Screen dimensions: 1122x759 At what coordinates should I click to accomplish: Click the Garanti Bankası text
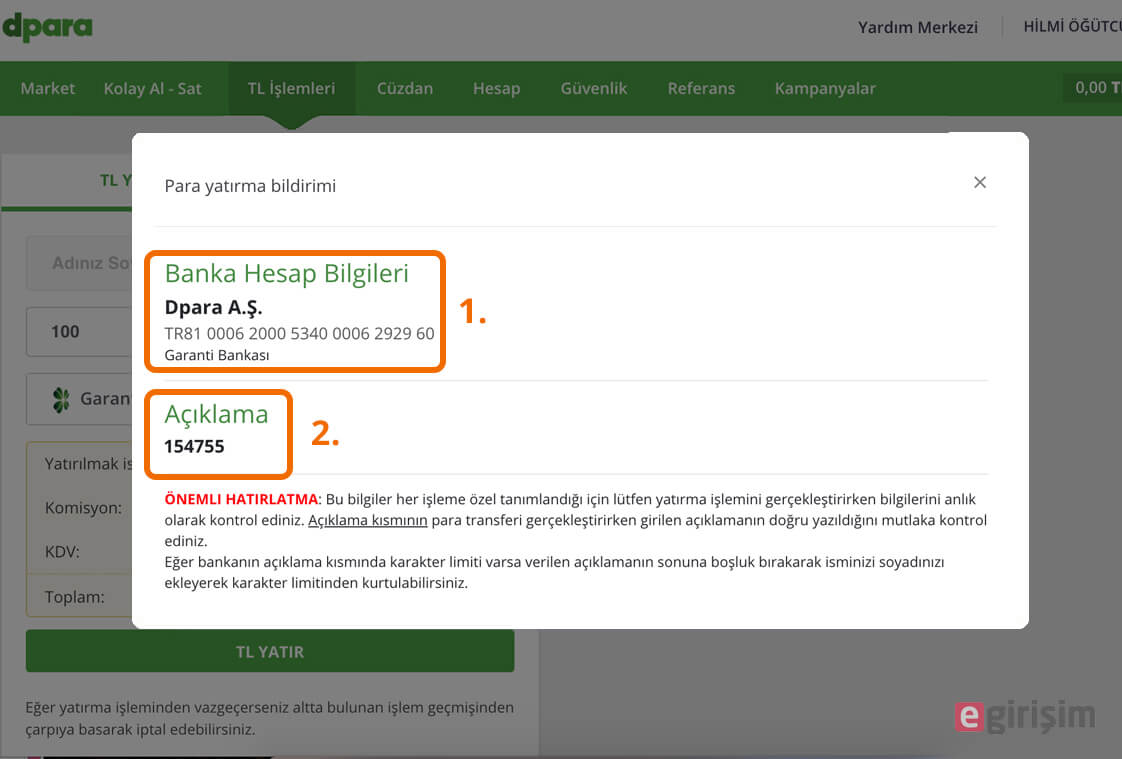click(217, 356)
